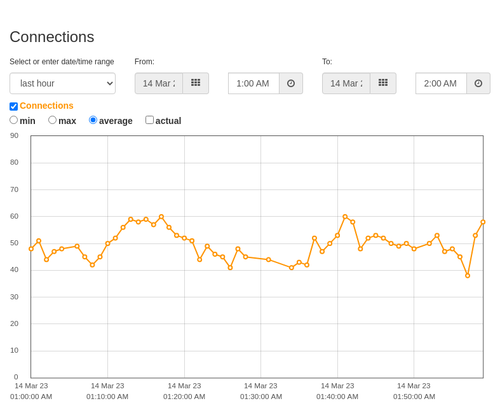
Task: Click the Connections page heading
Action: coord(52,37)
